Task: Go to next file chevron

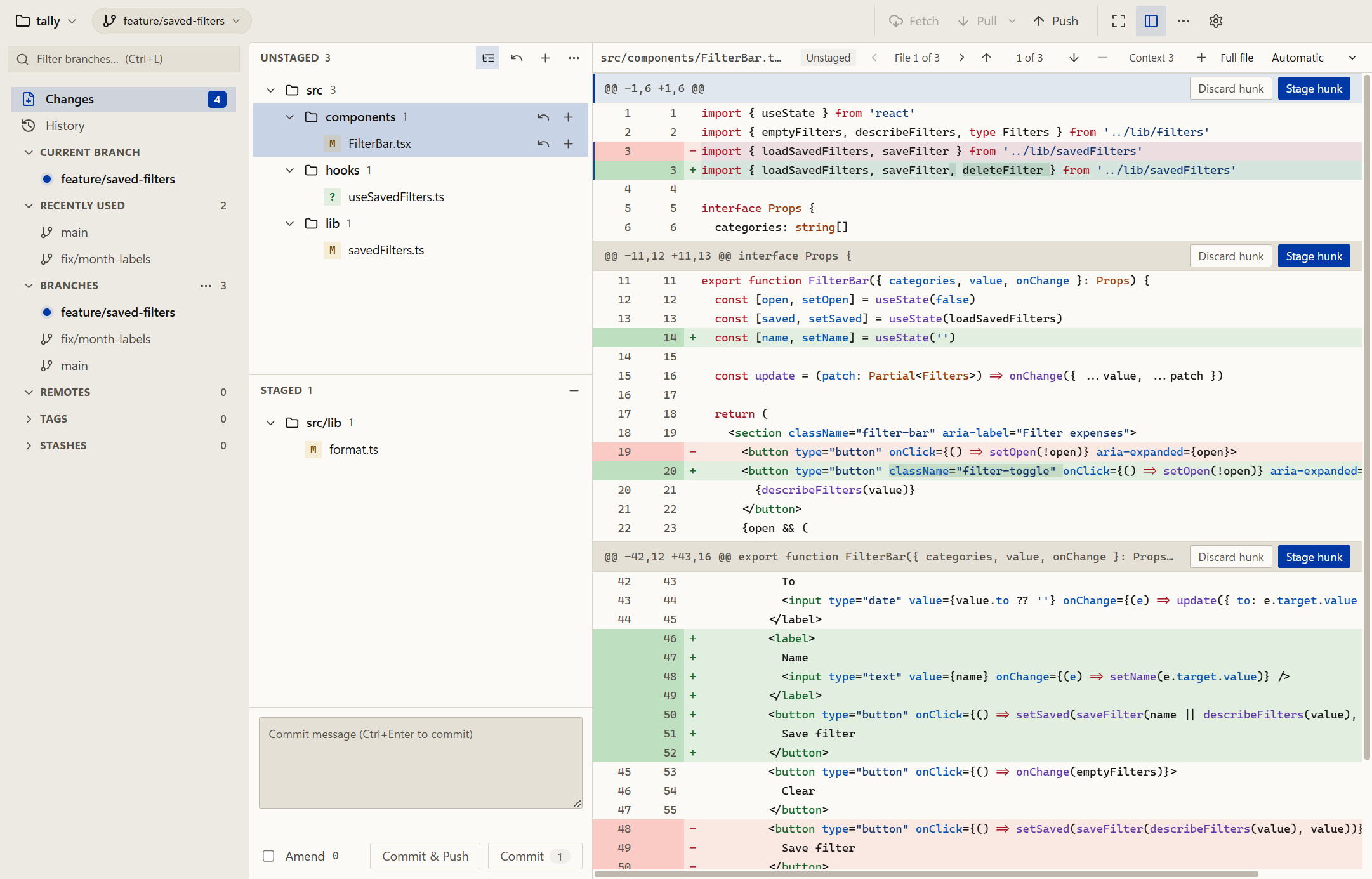Action: [961, 58]
